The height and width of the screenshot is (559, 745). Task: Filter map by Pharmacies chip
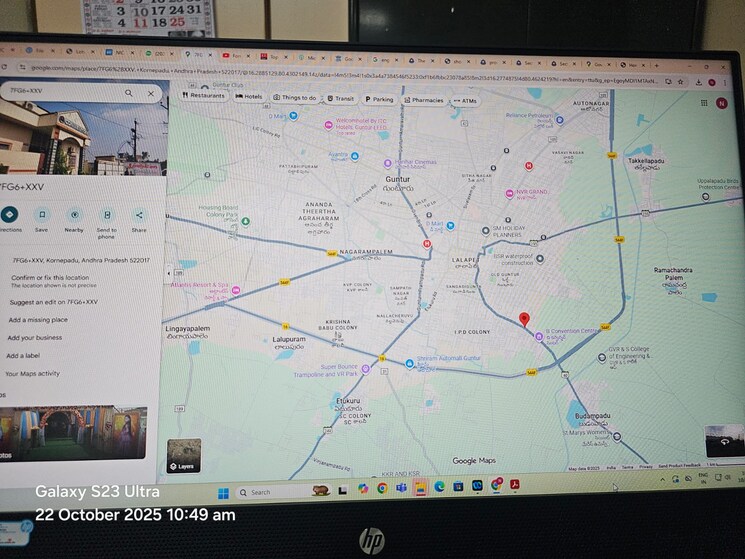[423, 100]
